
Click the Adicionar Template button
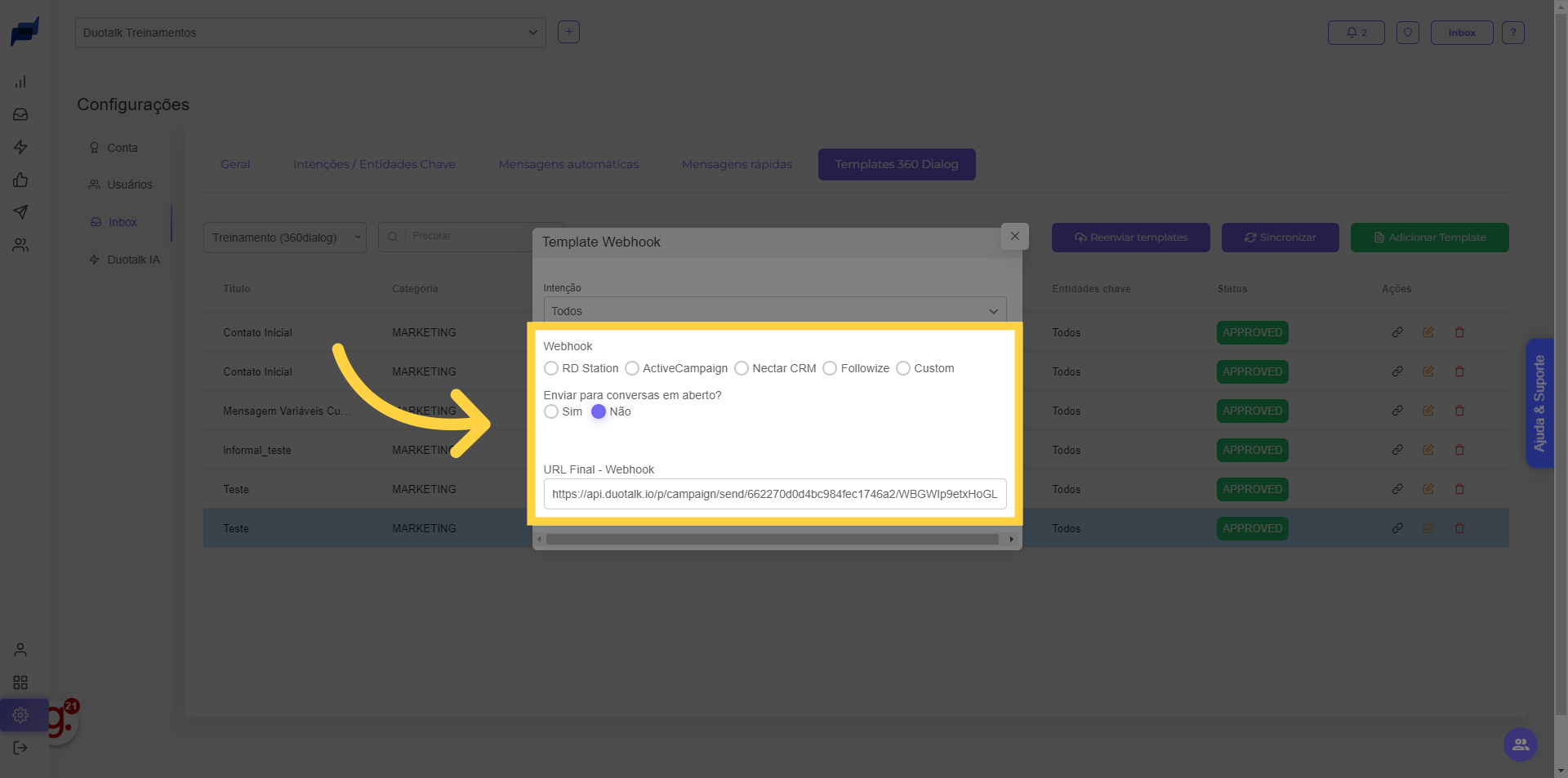click(x=1429, y=238)
